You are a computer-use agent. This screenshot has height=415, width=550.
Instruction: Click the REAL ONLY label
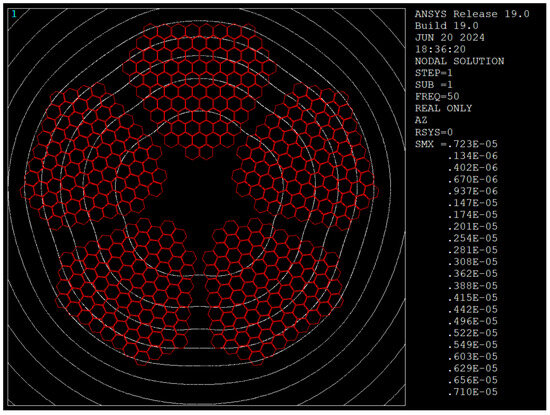point(443,108)
